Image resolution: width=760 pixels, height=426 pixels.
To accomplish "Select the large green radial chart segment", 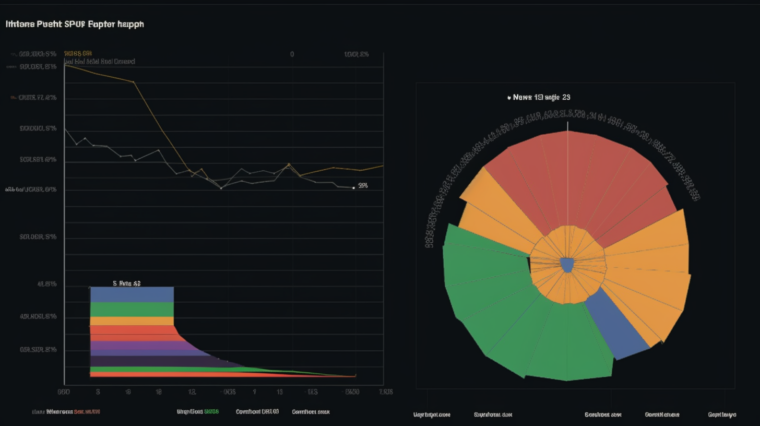I will [x=490, y=300].
